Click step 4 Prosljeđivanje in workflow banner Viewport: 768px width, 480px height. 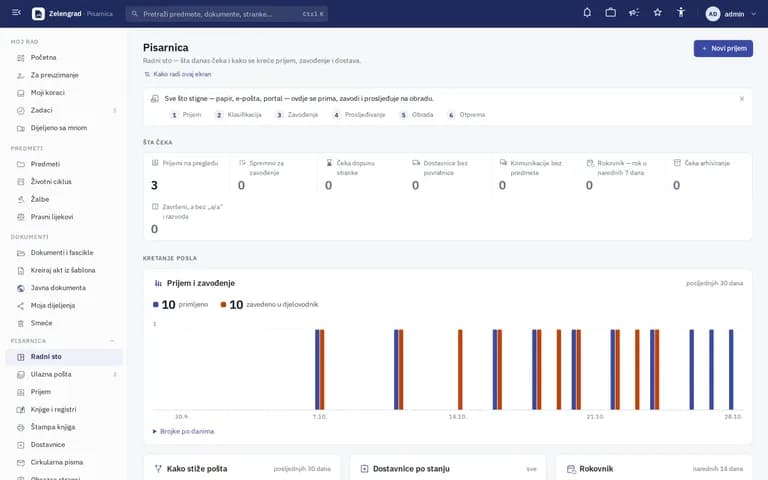pyautogui.click(x=359, y=115)
